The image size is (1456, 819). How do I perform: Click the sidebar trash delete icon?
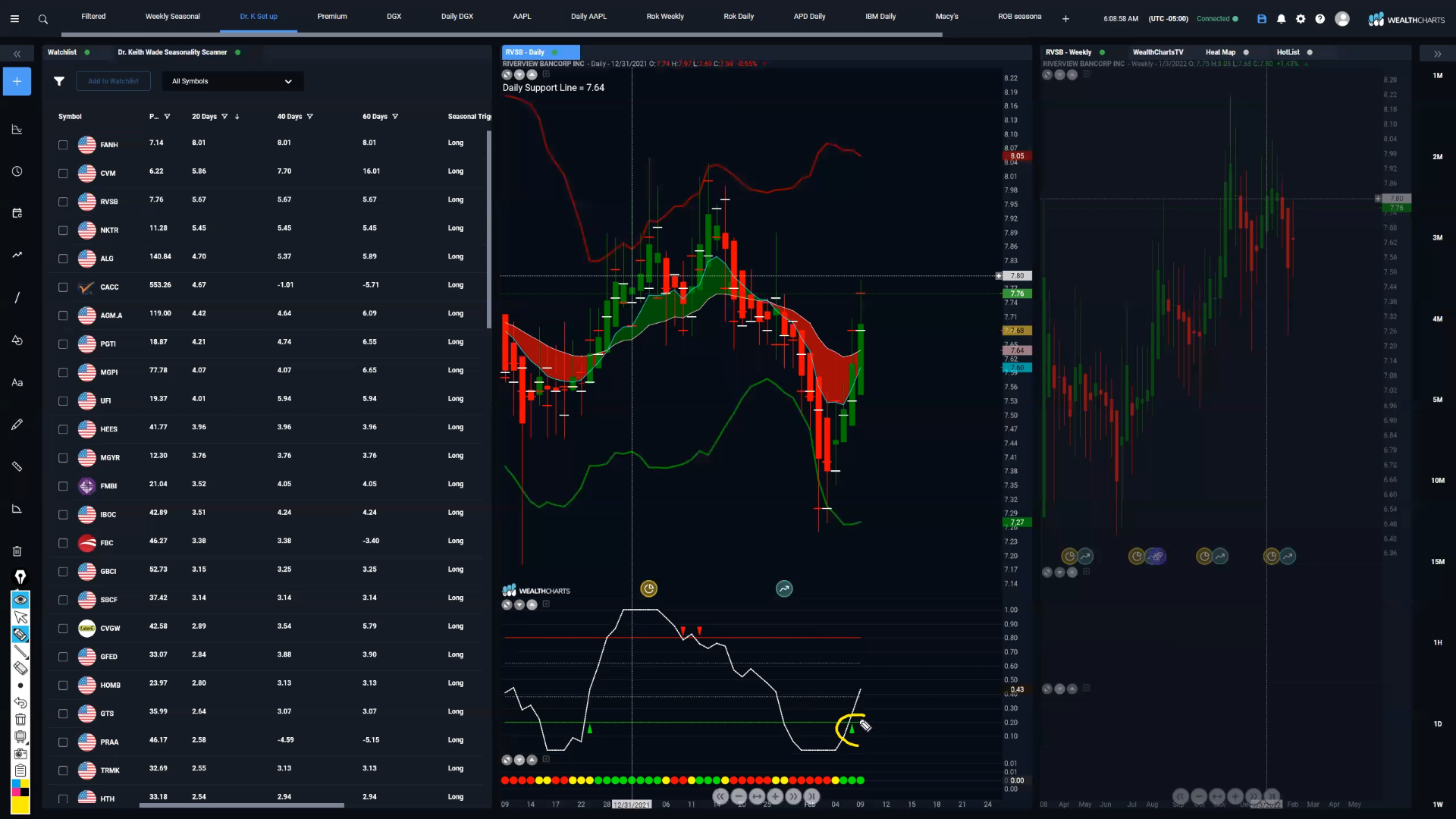[17, 551]
